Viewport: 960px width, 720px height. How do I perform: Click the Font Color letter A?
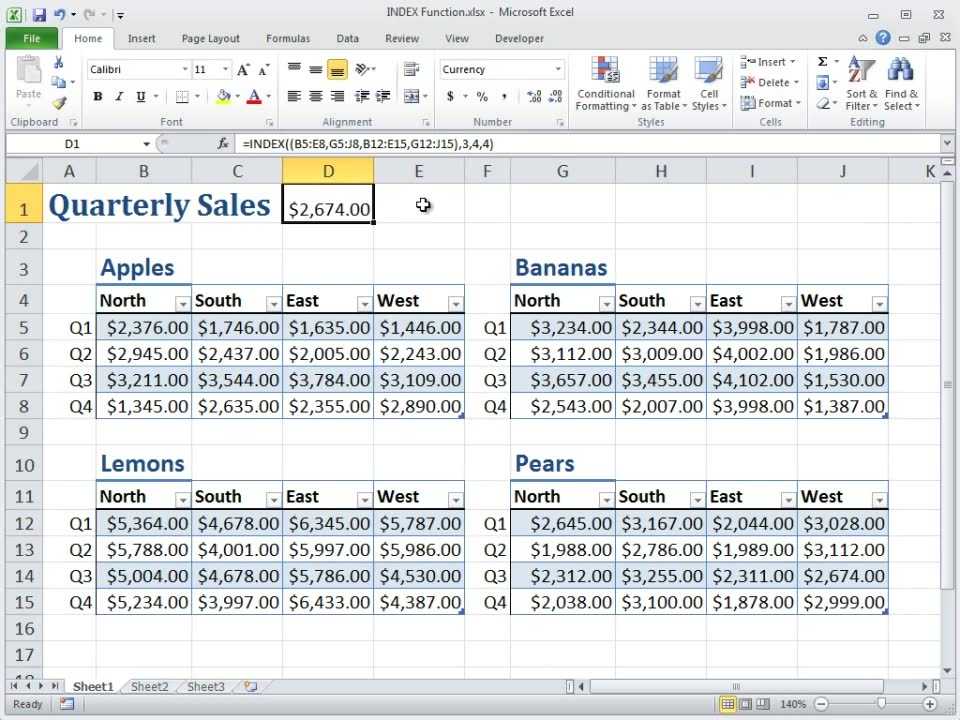[254, 97]
